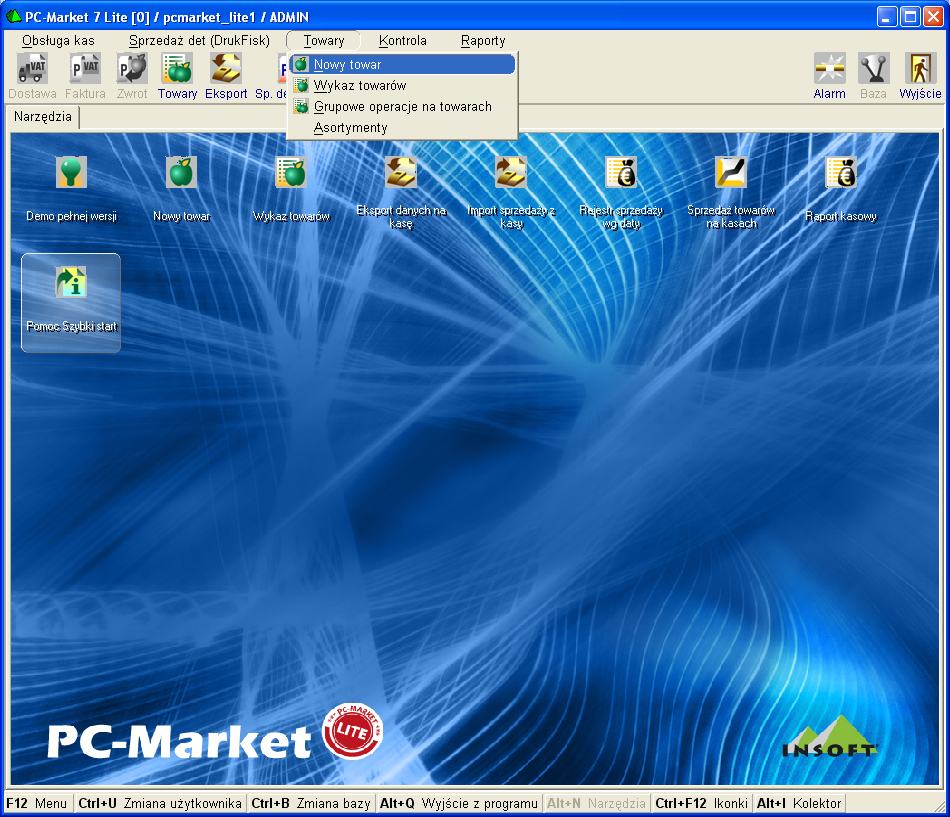Image resolution: width=950 pixels, height=817 pixels.
Task: Select Nowy towar from Towary menu
Action: tap(347, 64)
